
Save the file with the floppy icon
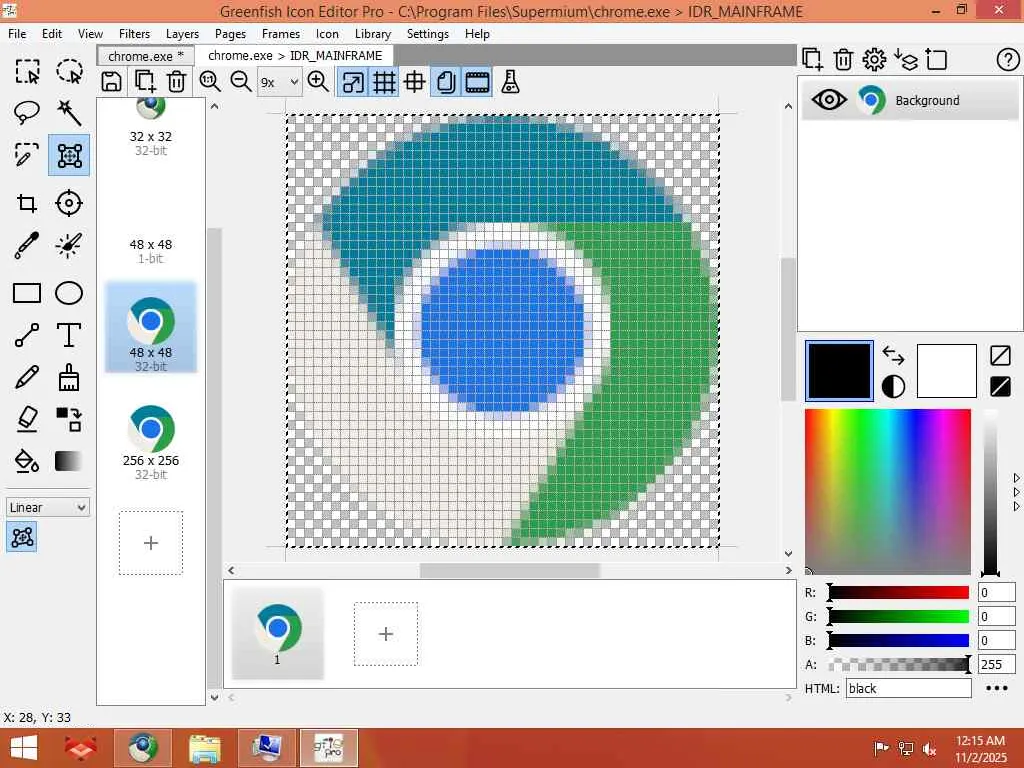[112, 82]
